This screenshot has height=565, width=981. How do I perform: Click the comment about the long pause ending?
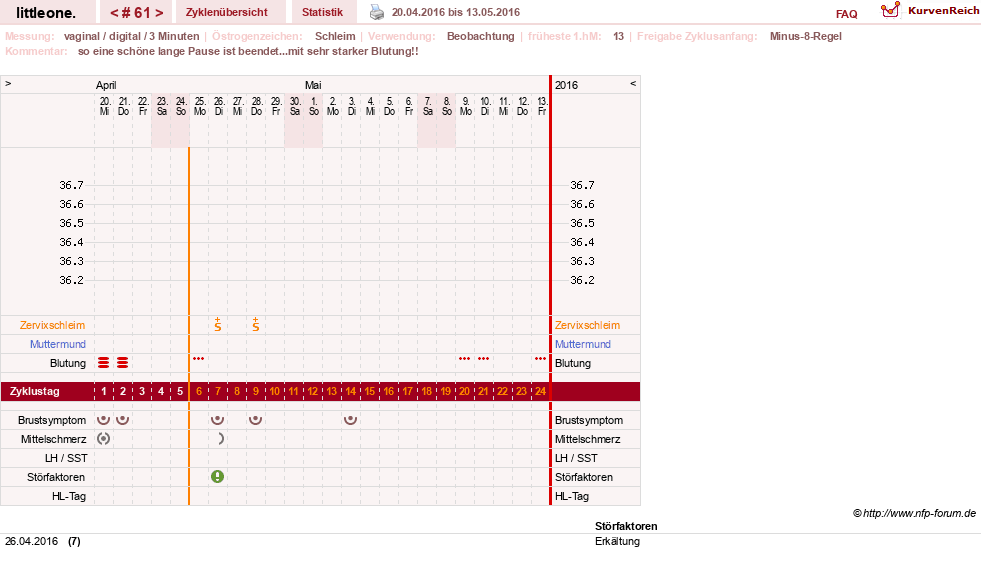point(248,51)
